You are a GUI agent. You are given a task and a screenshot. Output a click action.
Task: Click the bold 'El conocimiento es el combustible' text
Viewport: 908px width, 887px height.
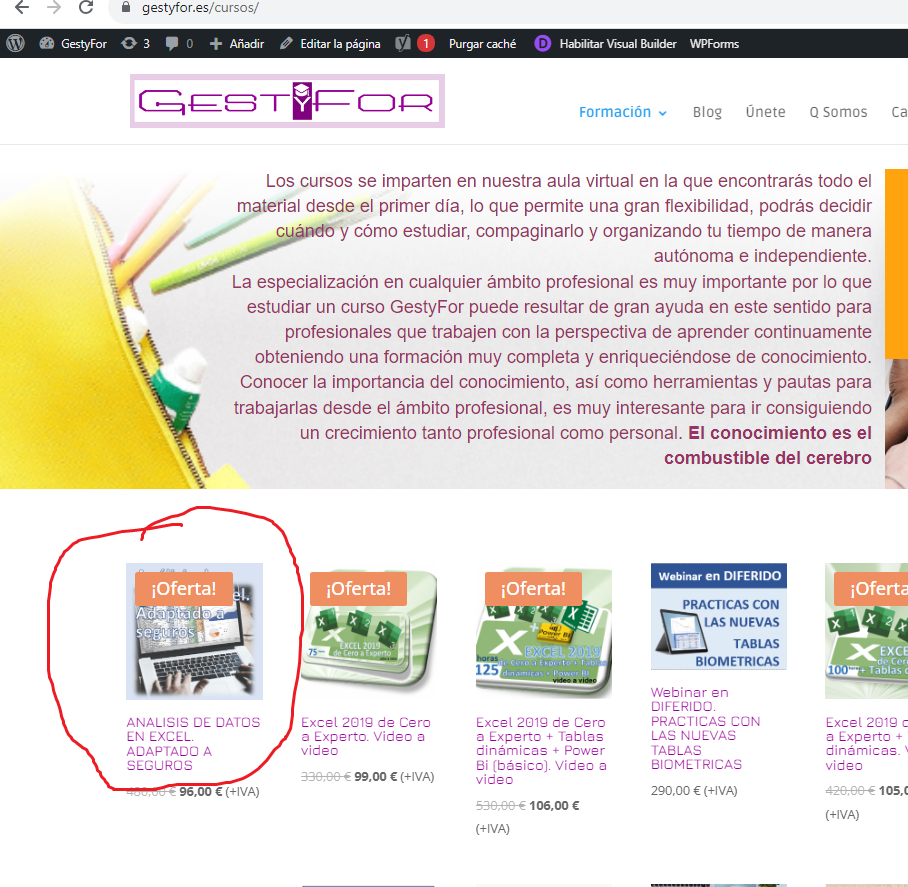[x=768, y=445]
